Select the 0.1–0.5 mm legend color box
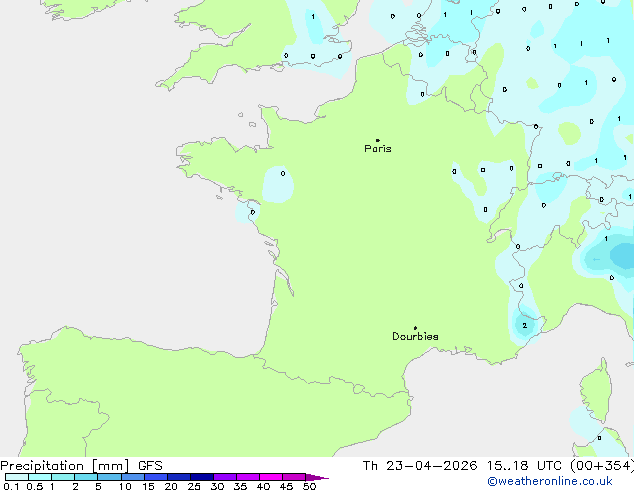Image resolution: width=634 pixels, height=490 pixels. pyautogui.click(x=17, y=477)
